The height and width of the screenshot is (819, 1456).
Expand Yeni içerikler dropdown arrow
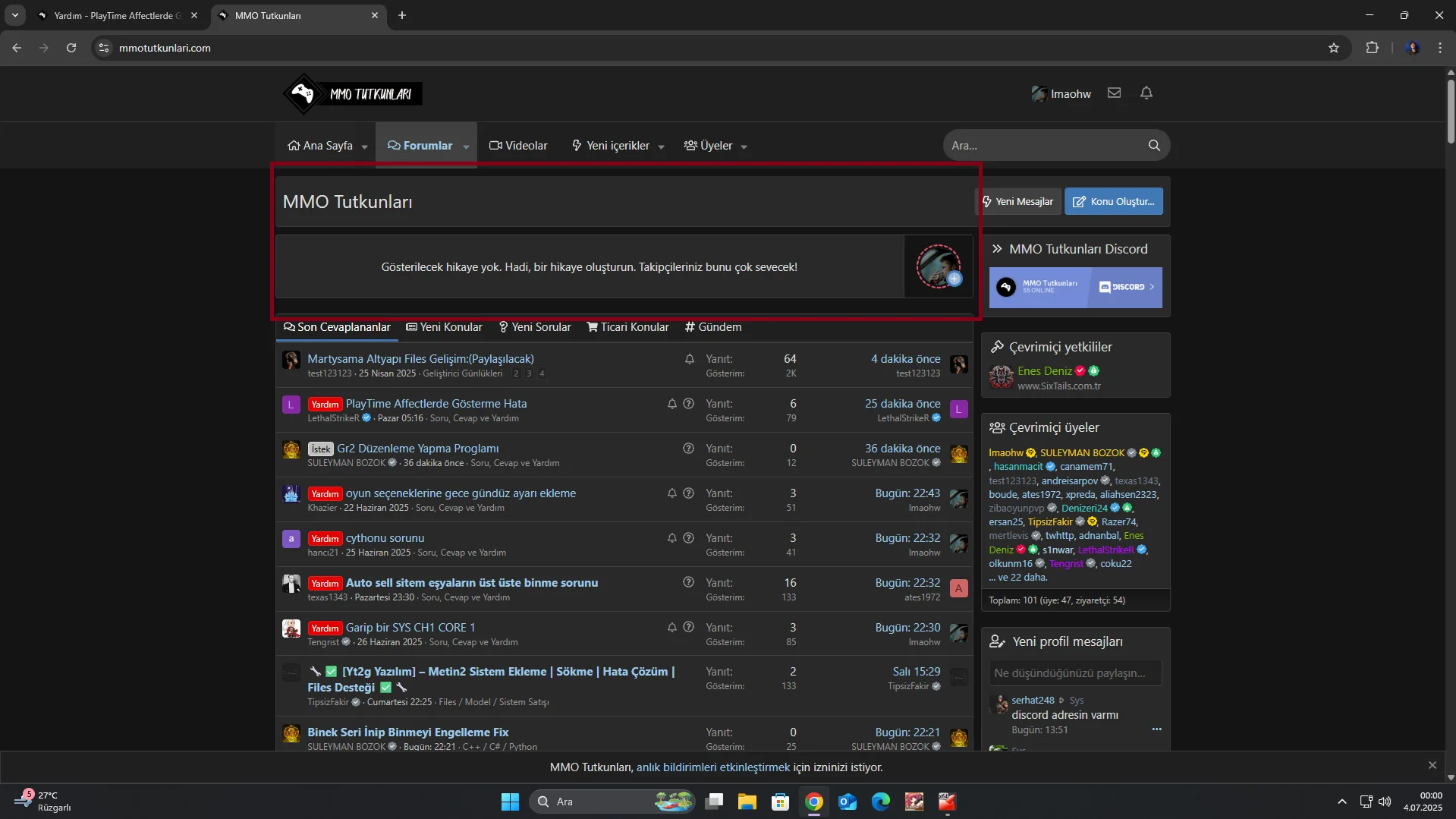(x=662, y=146)
